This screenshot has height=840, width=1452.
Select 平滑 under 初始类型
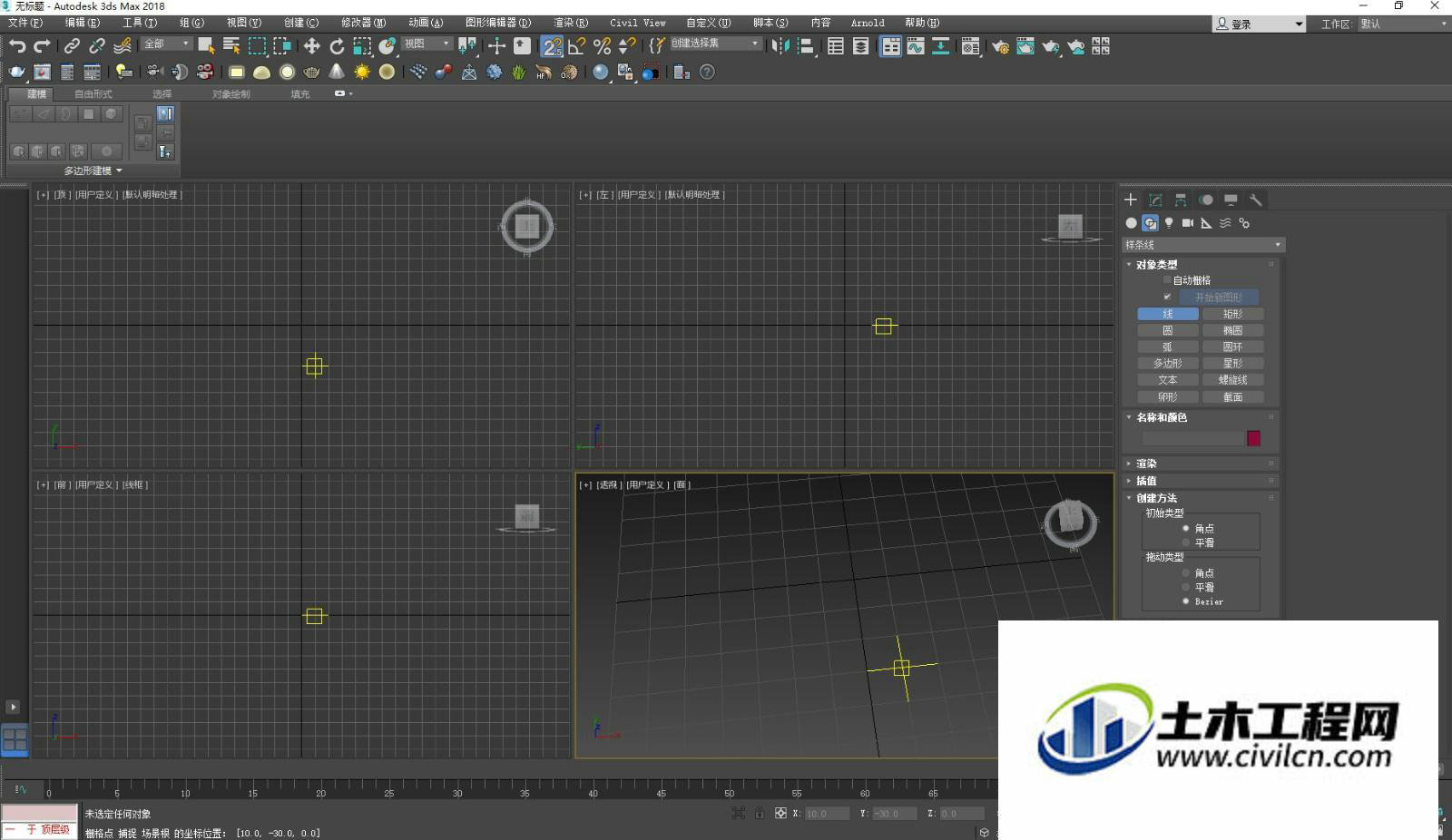click(x=1186, y=542)
